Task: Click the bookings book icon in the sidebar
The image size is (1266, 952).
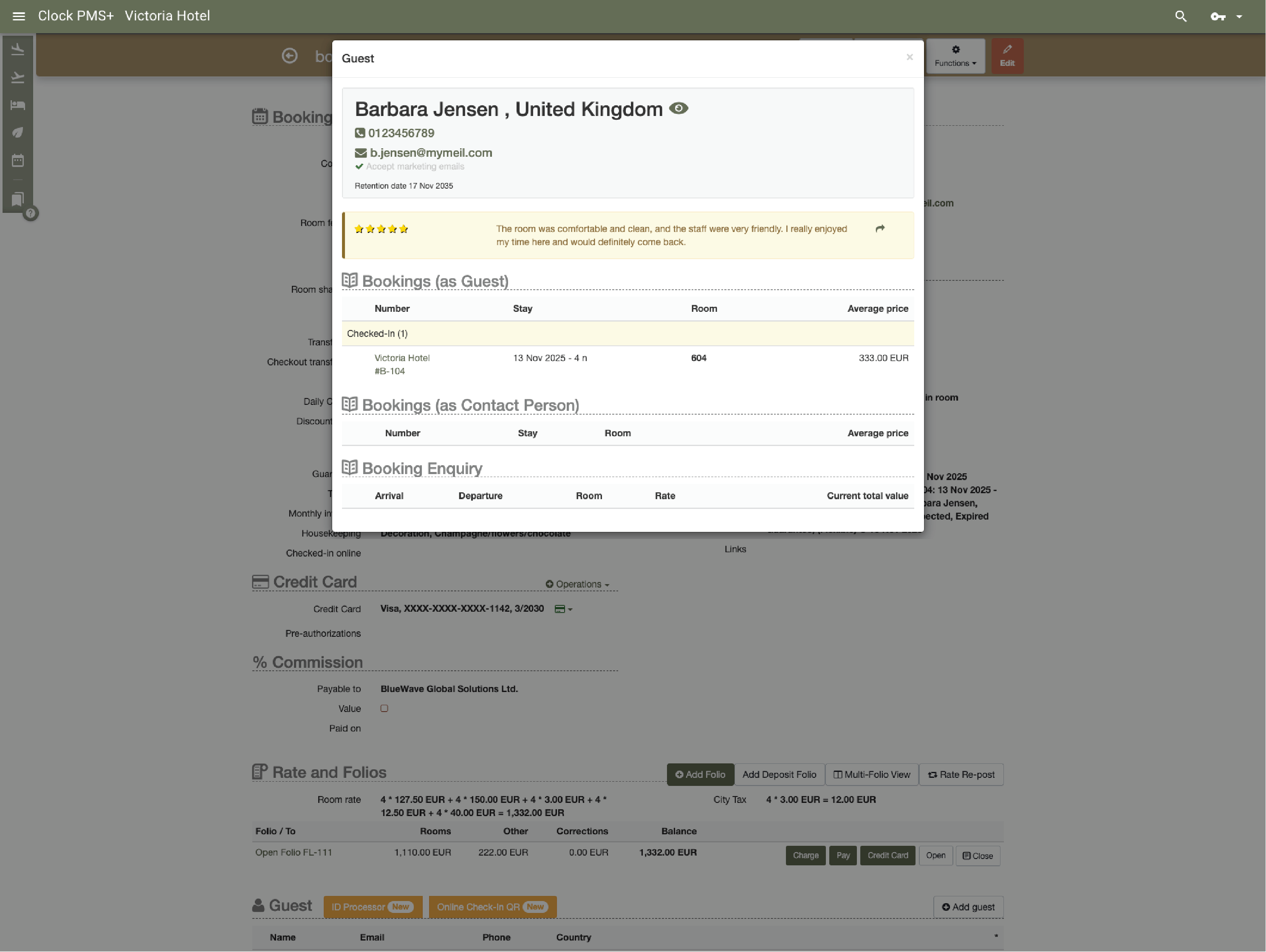Action: [18, 199]
